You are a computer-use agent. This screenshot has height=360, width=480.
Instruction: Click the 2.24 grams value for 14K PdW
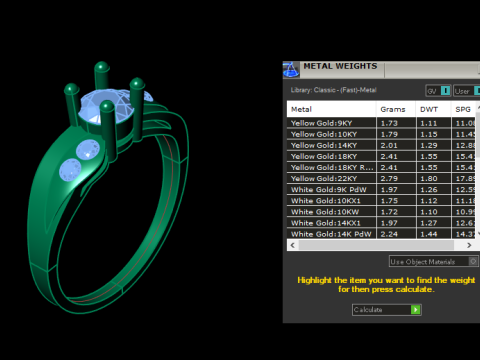(389, 234)
